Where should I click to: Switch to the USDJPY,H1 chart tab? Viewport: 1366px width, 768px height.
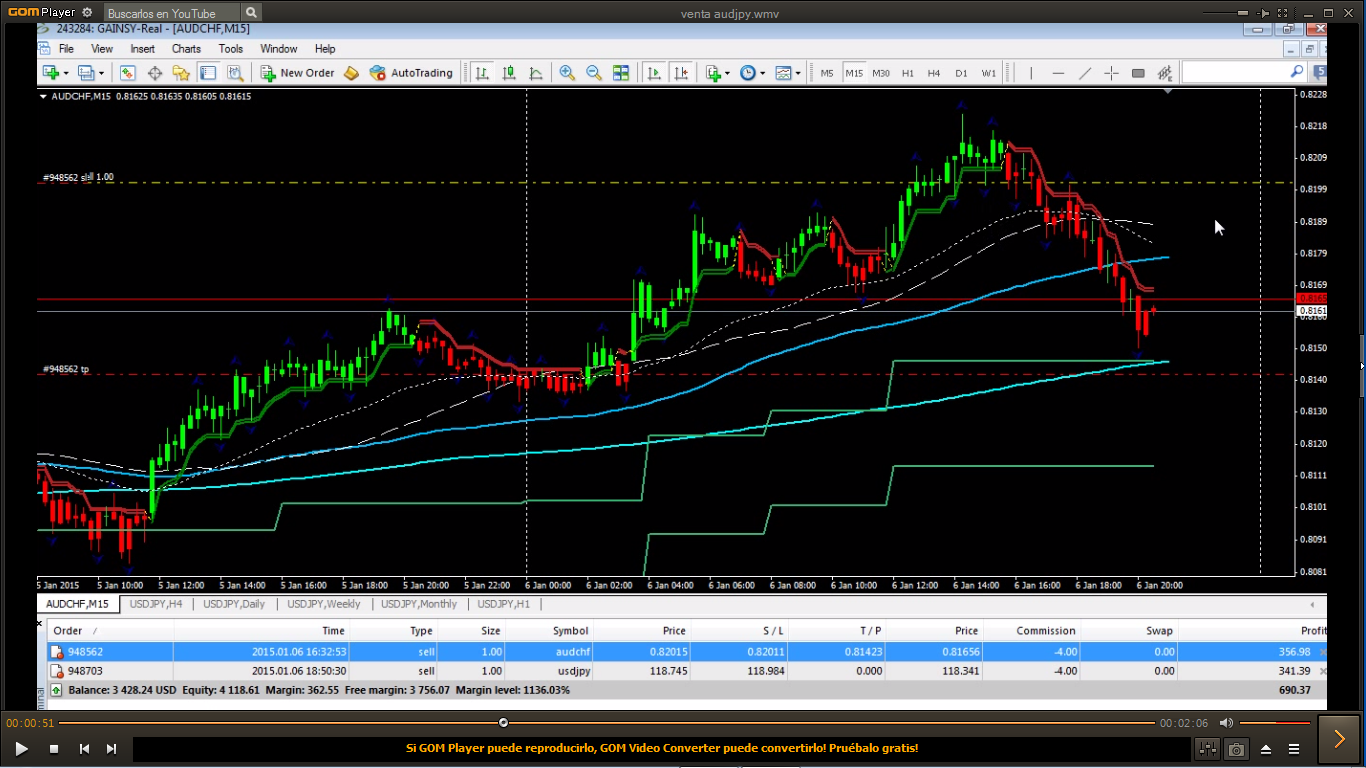pos(503,604)
